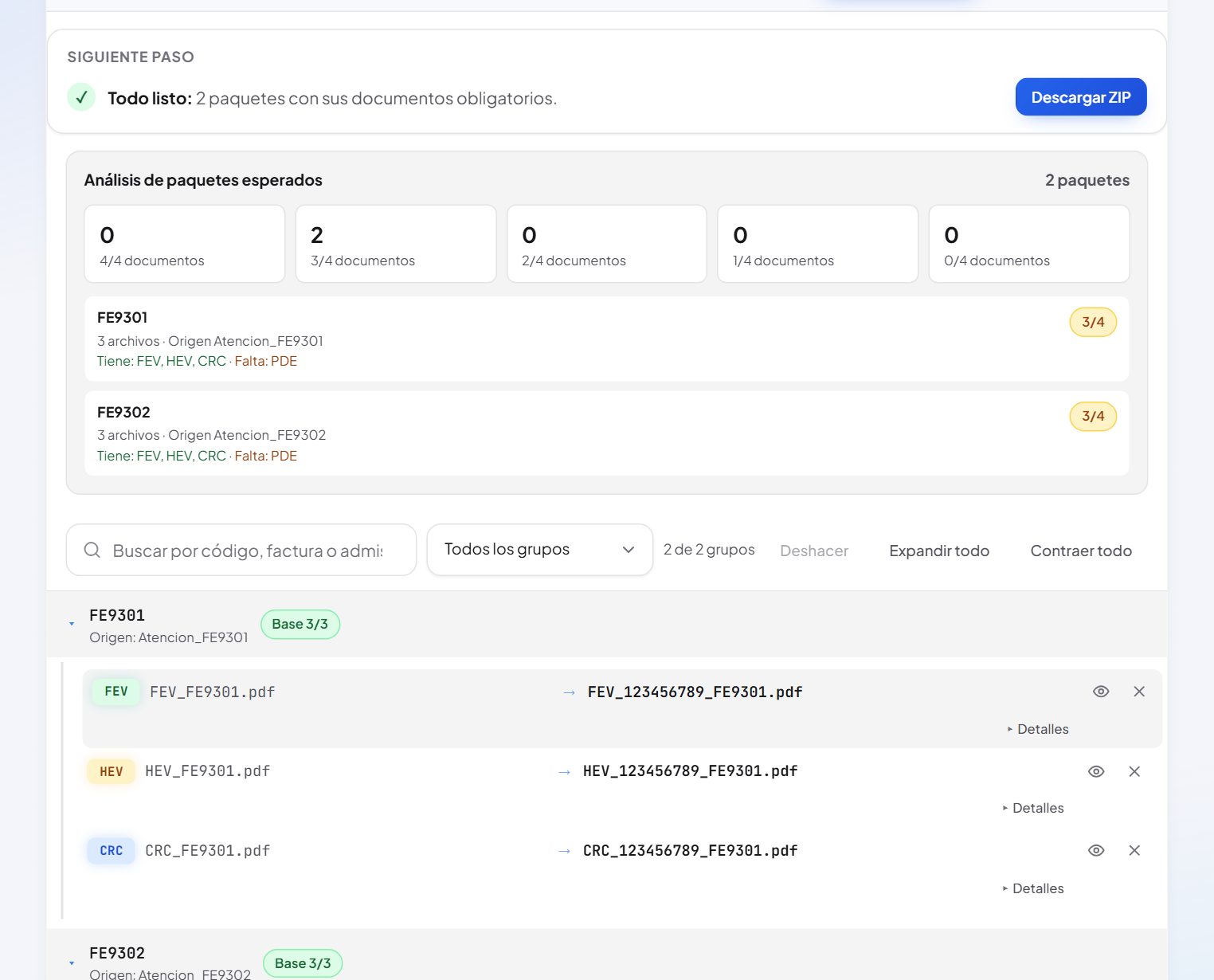Select the 3/4 documentos summary card
This screenshot has width=1214, height=980.
point(396,244)
